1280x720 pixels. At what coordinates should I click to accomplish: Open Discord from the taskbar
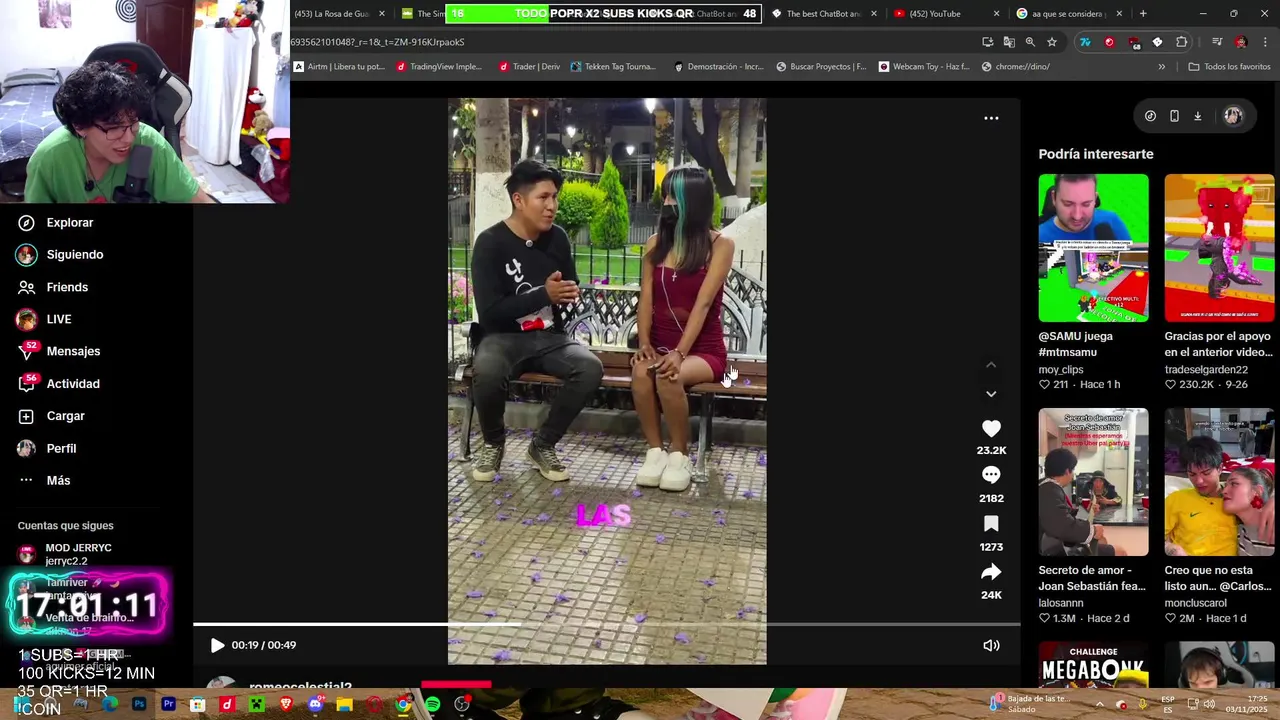coord(315,705)
